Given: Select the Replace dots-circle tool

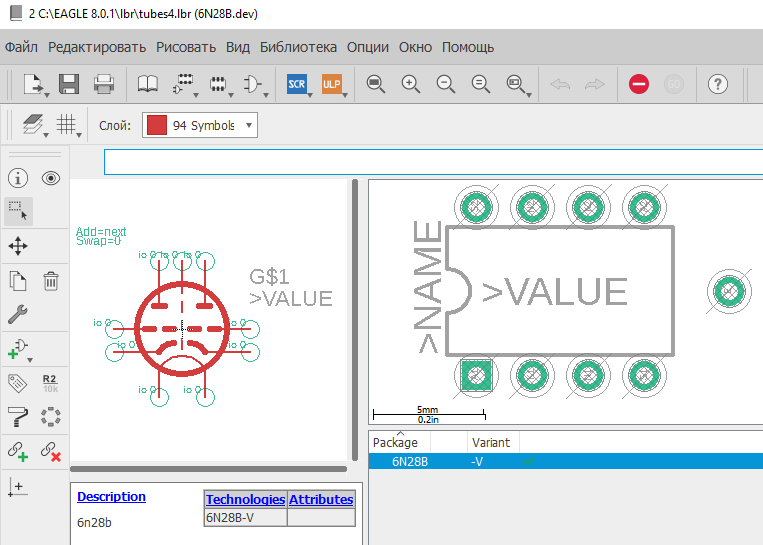Looking at the screenshot, I should pyautogui.click(x=51, y=417).
